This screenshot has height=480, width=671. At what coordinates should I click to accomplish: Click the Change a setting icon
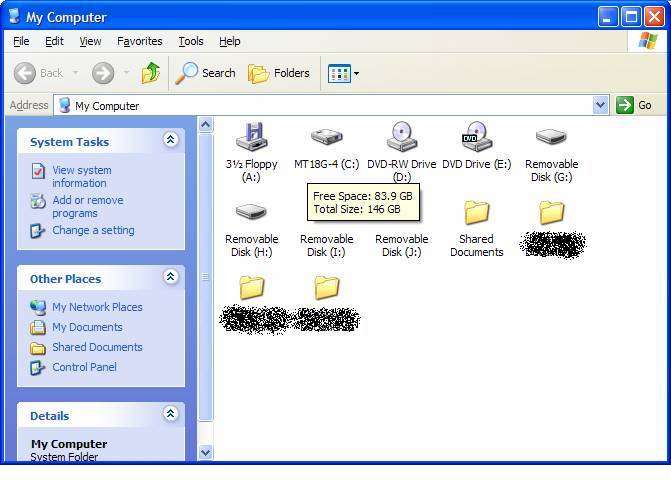tap(37, 231)
